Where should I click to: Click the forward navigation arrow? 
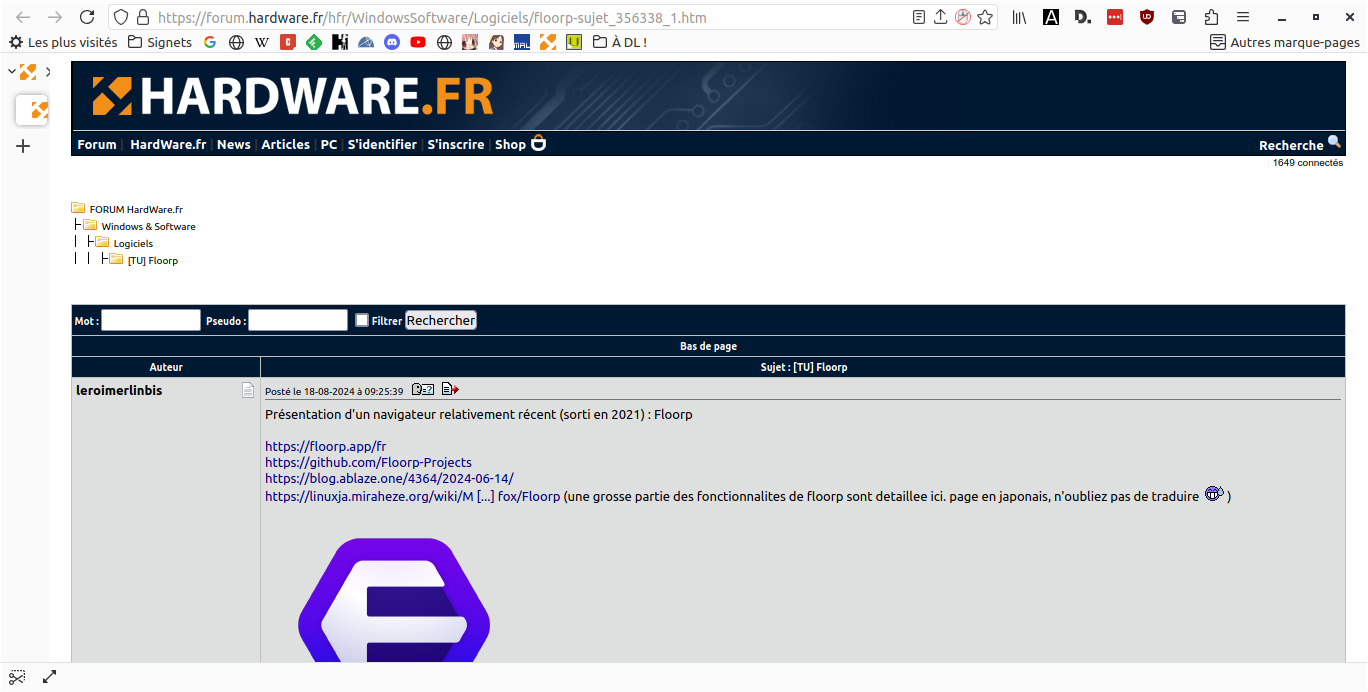point(55,17)
